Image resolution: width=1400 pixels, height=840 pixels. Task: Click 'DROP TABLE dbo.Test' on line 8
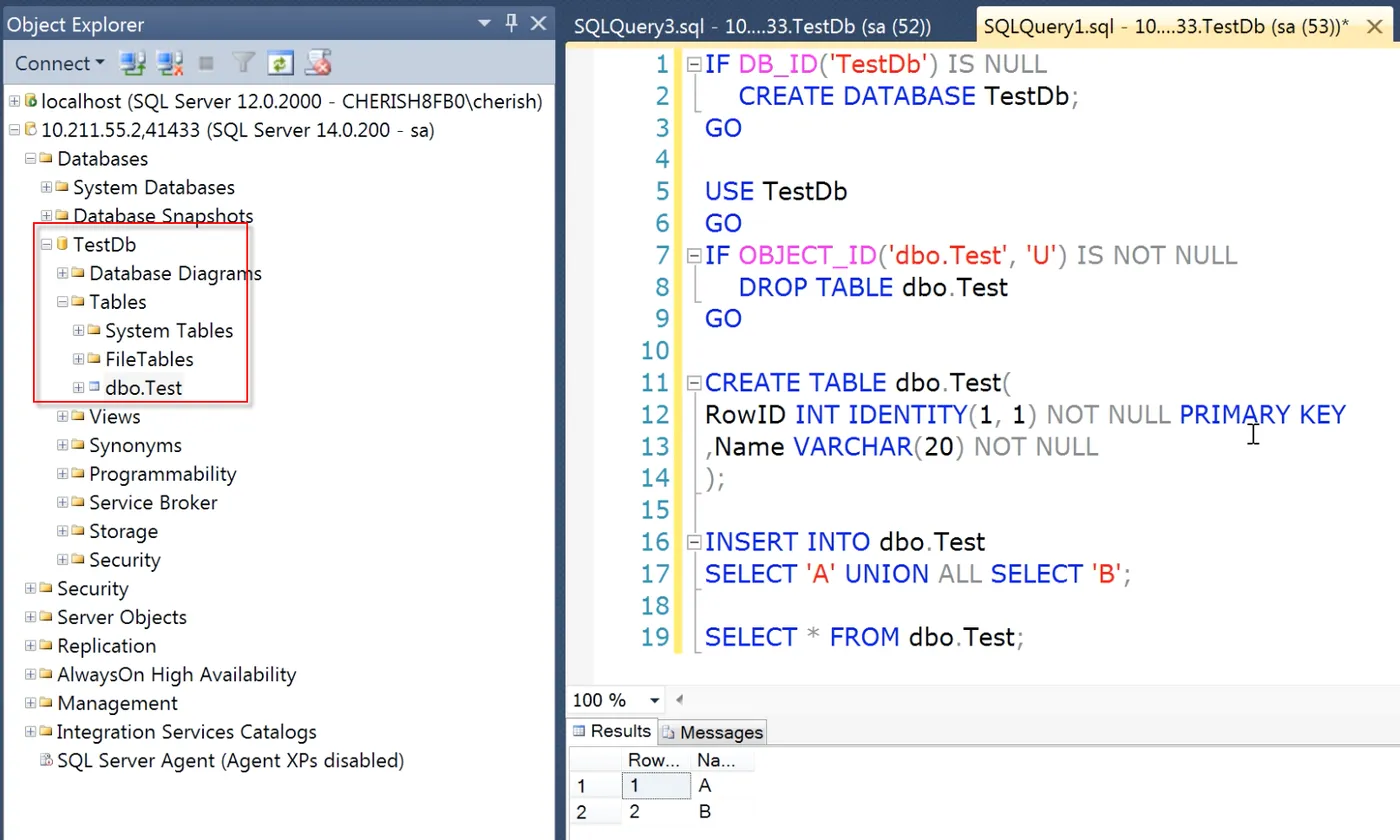[x=873, y=287]
